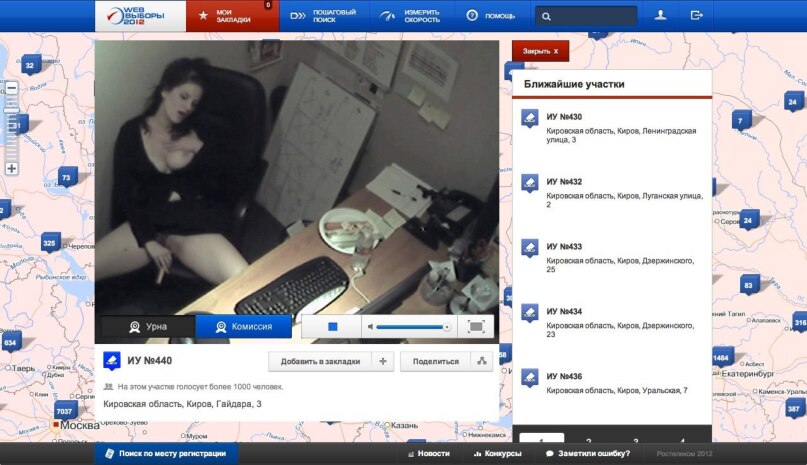The height and width of the screenshot is (465, 807).
Task: Zoom out the map with minus button
Action: (11, 88)
